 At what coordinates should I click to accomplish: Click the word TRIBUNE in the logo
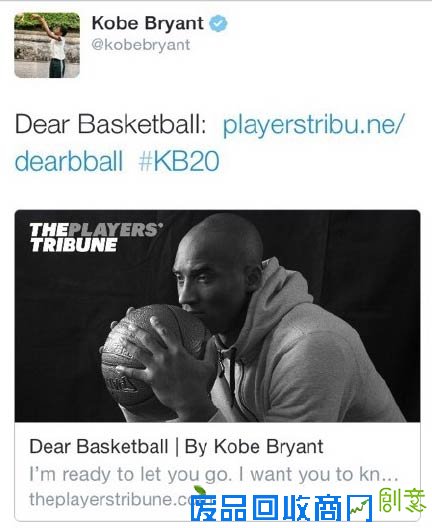(x=73, y=245)
